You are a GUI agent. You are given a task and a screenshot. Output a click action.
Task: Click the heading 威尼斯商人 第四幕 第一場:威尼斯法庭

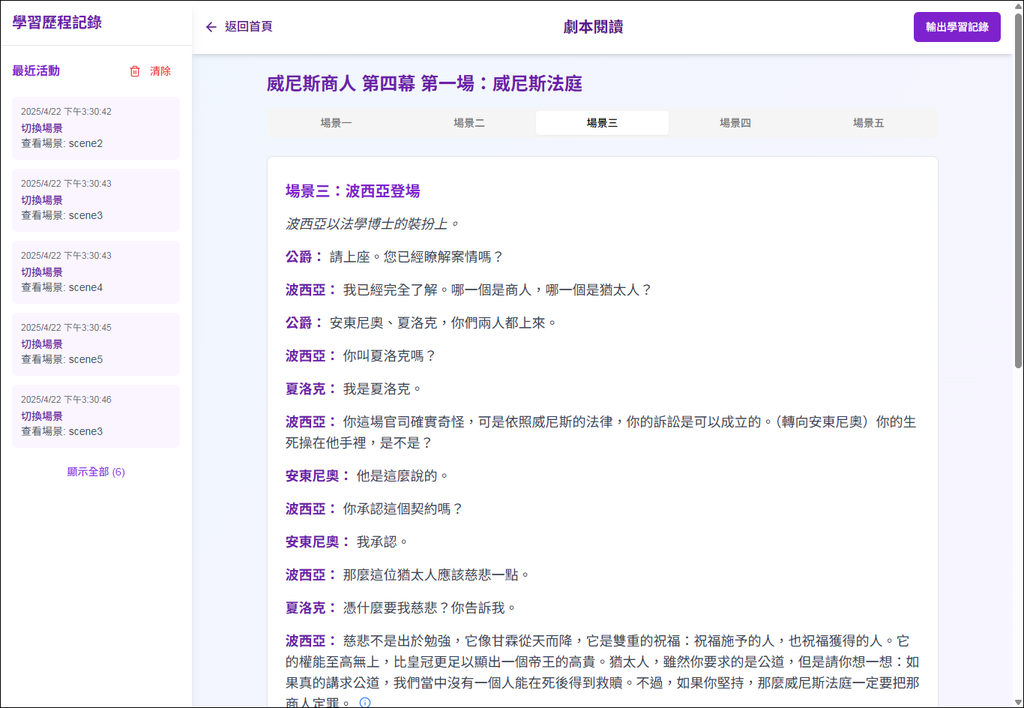coord(424,84)
